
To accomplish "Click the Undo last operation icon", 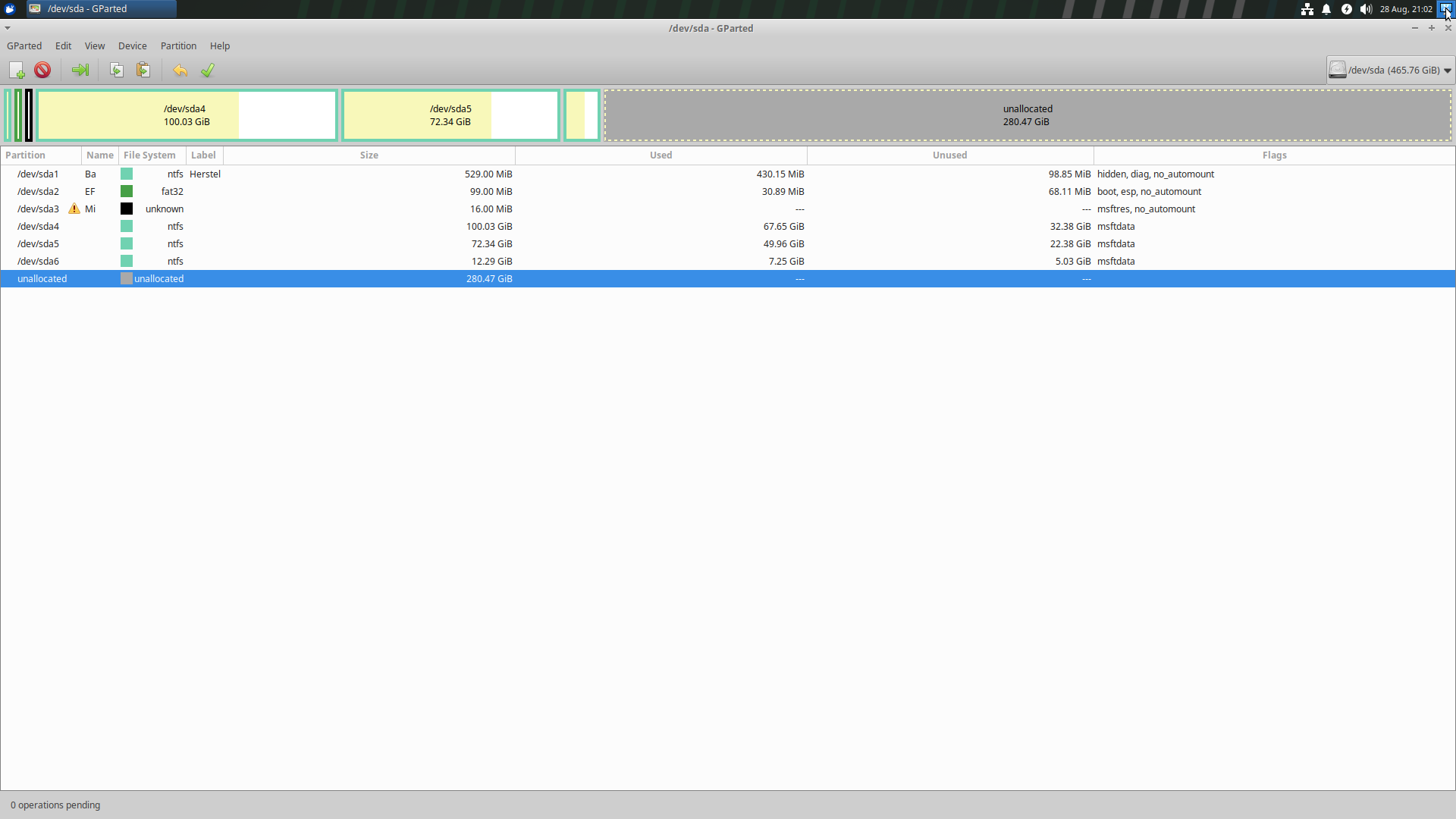I will click(x=180, y=71).
